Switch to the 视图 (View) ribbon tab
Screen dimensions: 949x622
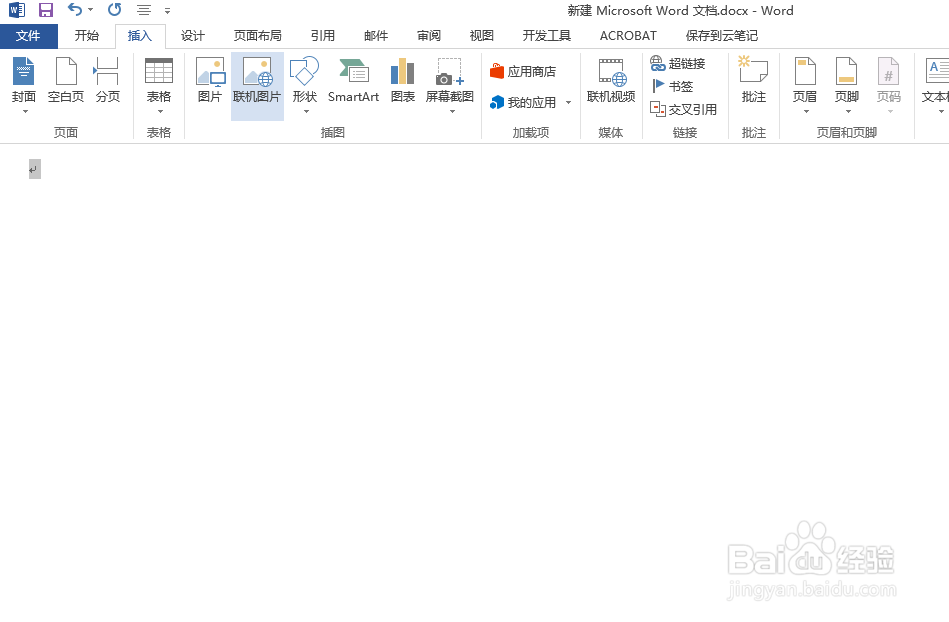pyautogui.click(x=481, y=35)
